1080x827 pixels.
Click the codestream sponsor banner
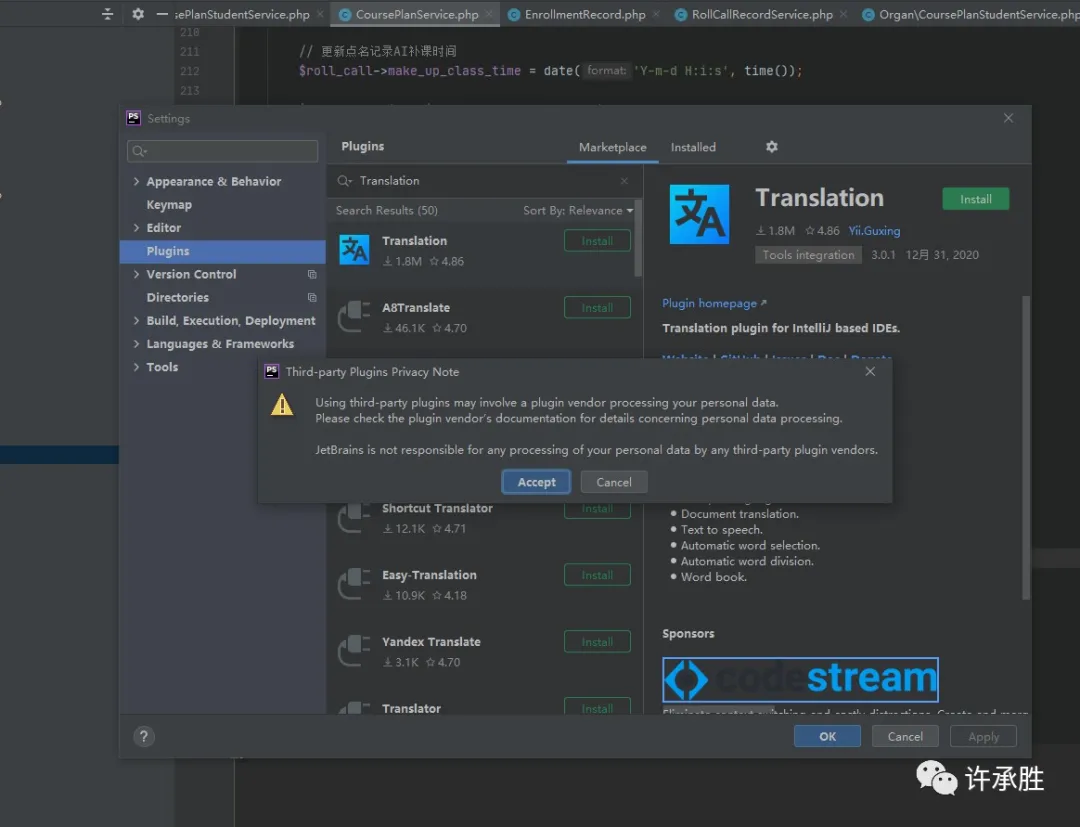click(x=800, y=680)
